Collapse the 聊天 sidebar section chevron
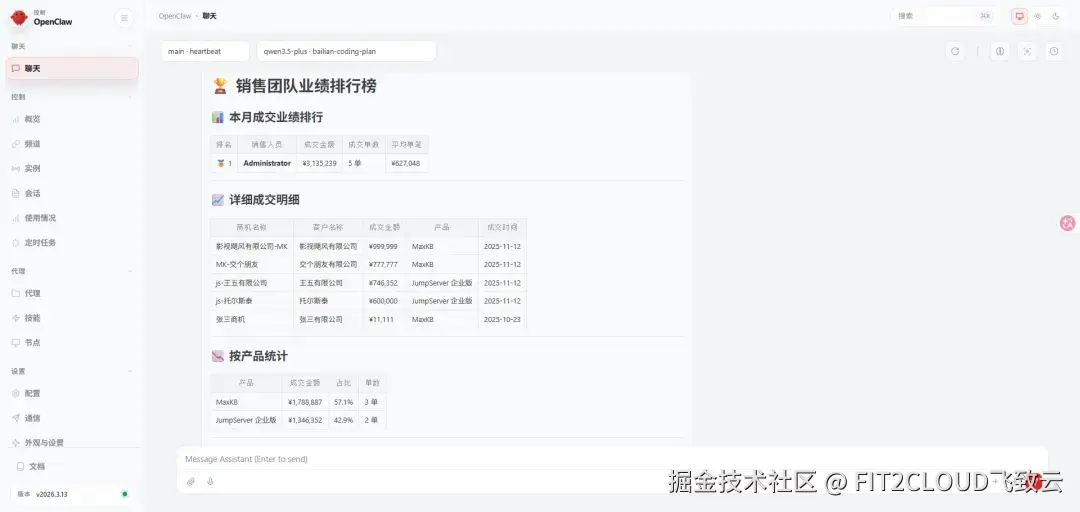Image resolution: width=1080 pixels, height=512 pixels. coord(130,46)
